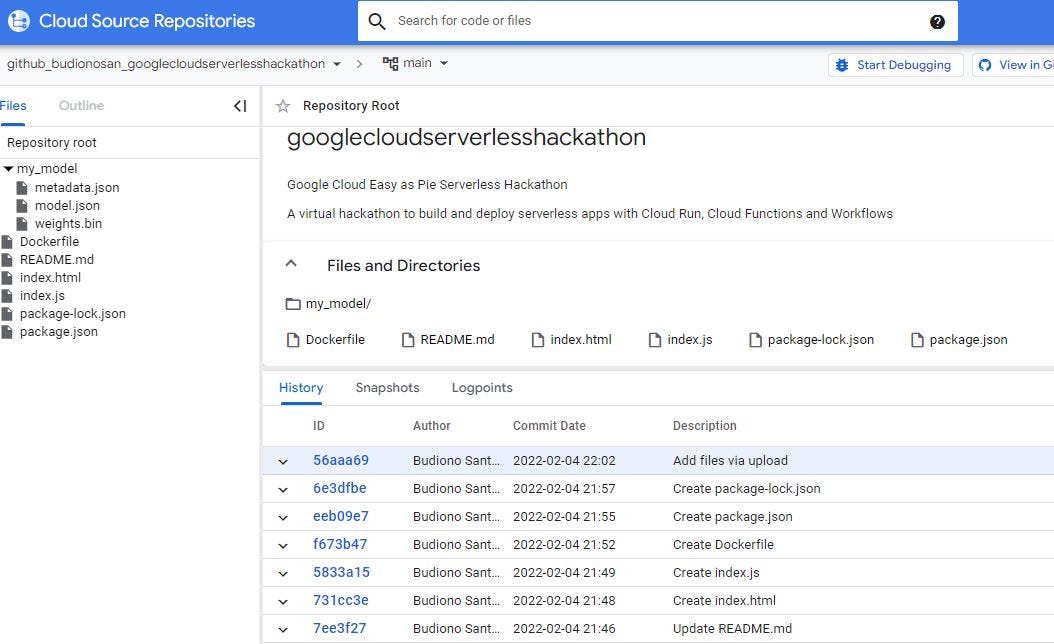Click the Dockerfile file icon in Files and Directories
This screenshot has height=644, width=1054.
(x=293, y=340)
